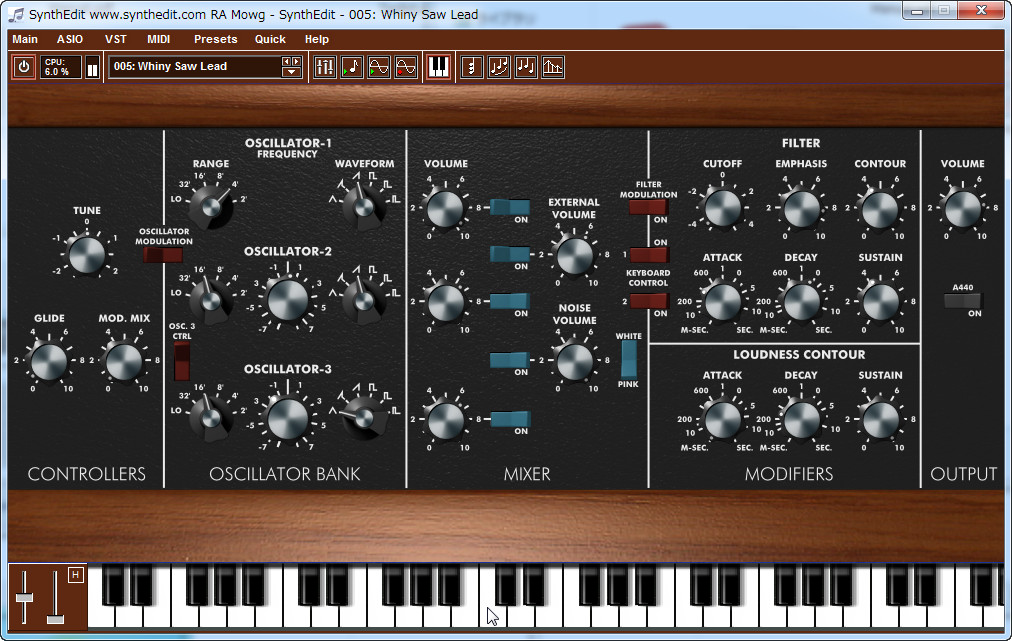Click the Mod. Mix knob
The width and height of the screenshot is (1012, 641).
tap(124, 361)
